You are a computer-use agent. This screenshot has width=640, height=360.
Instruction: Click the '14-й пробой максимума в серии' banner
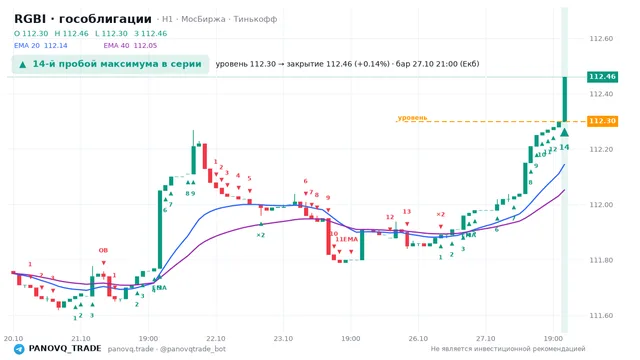[x=110, y=64]
